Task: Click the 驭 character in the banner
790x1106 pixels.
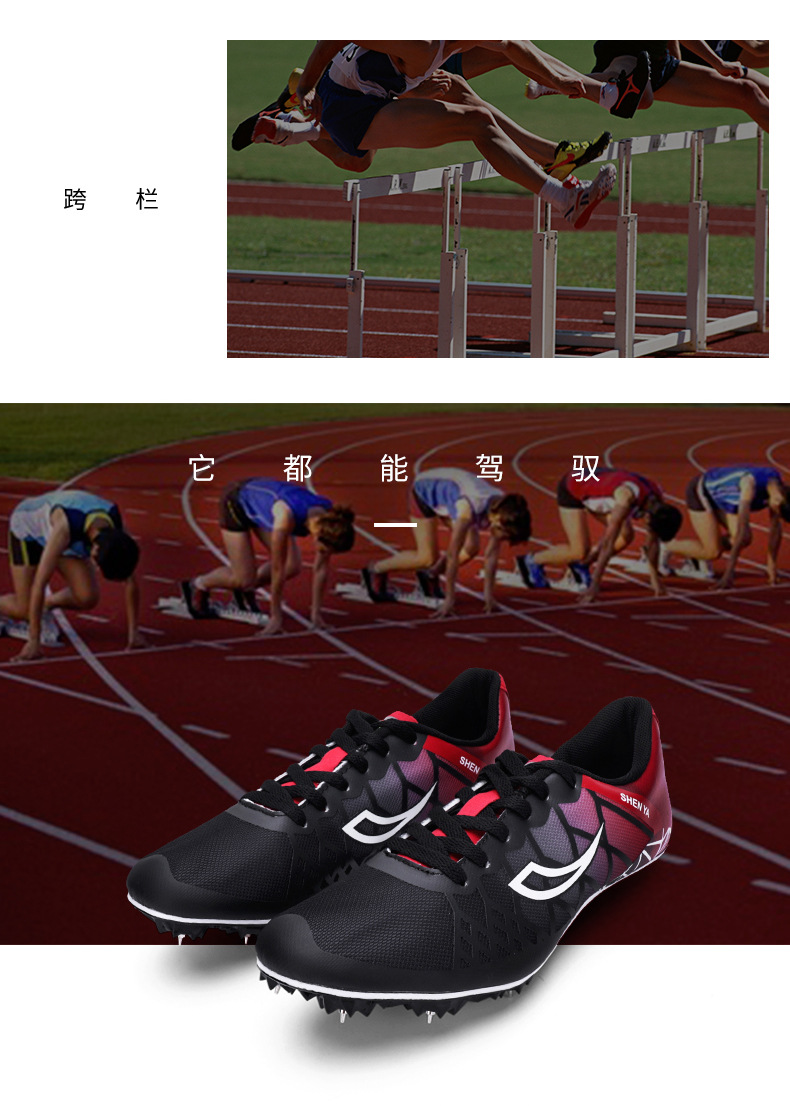Action: point(585,468)
